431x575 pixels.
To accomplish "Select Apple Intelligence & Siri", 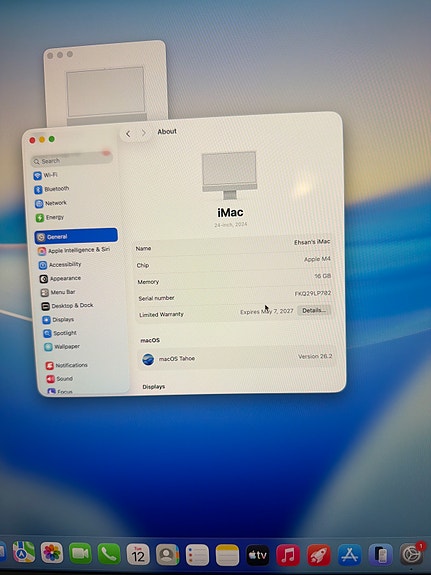I will coord(74,250).
